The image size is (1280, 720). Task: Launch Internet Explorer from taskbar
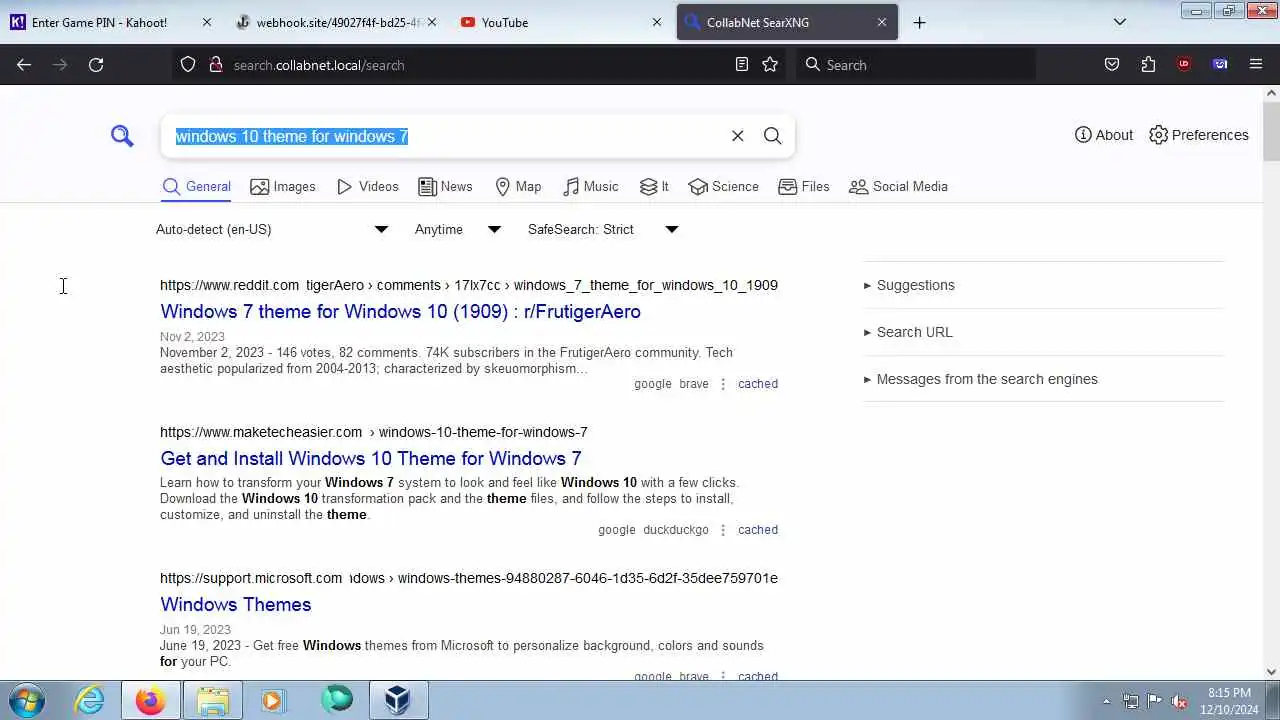(x=90, y=701)
